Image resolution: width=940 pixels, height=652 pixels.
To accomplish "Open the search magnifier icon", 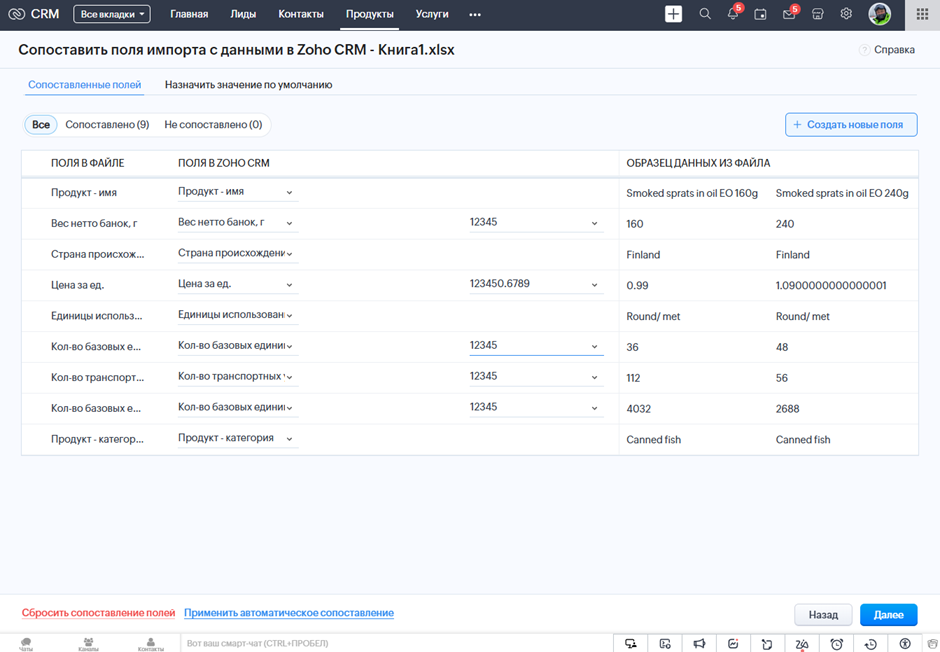I will tap(705, 14).
